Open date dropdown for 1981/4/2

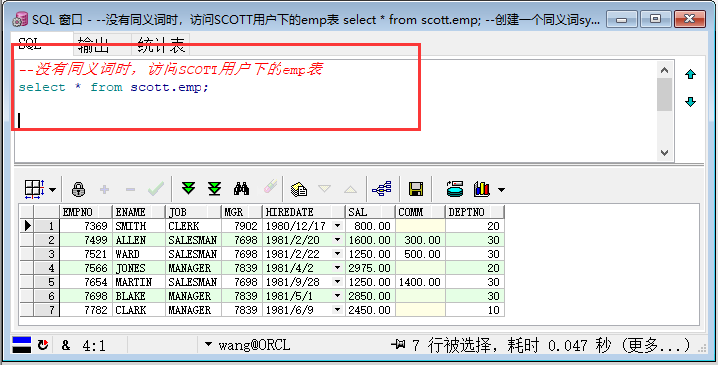[x=337, y=268]
